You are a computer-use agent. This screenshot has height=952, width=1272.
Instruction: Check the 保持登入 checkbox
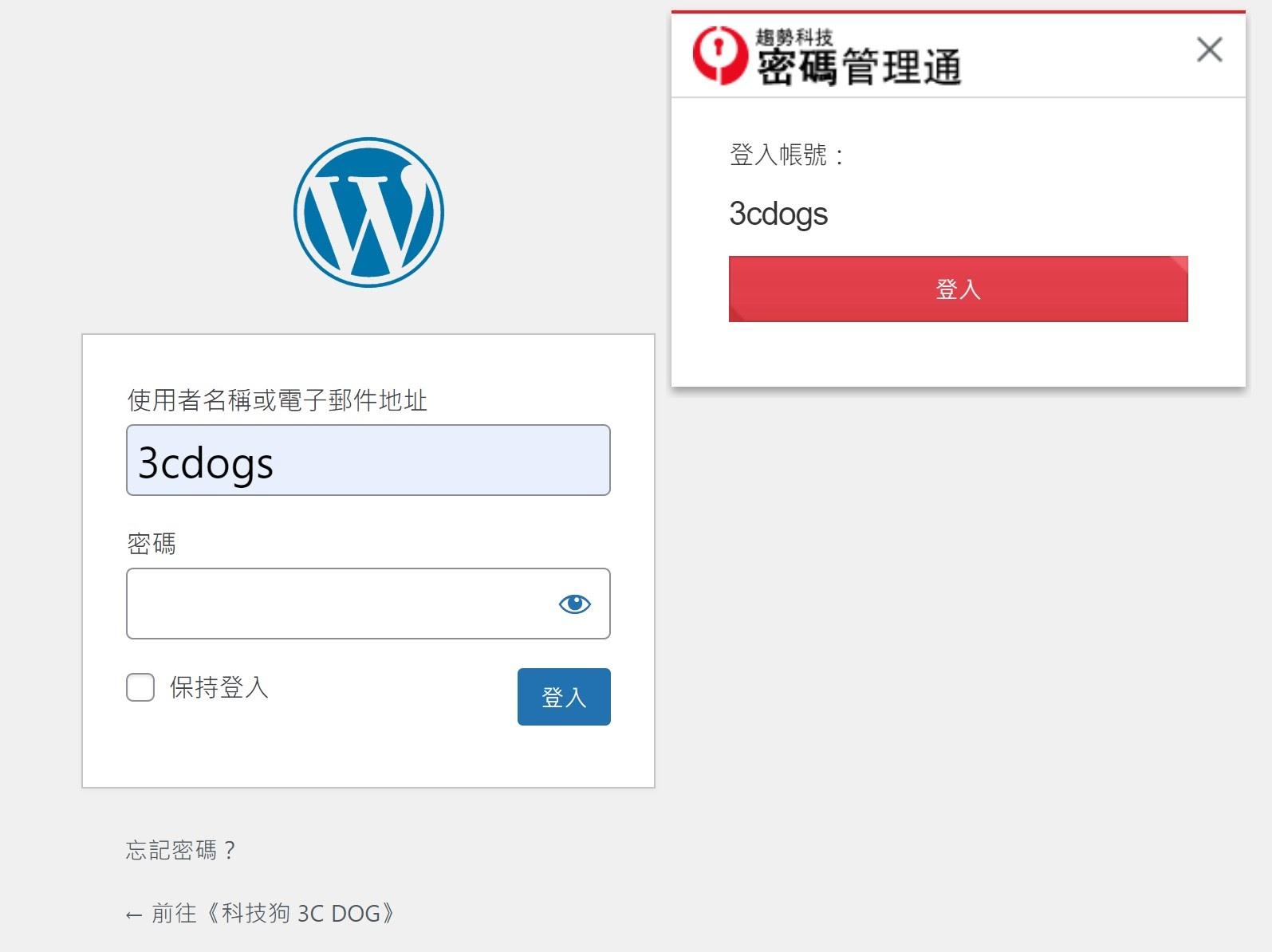pos(140,687)
